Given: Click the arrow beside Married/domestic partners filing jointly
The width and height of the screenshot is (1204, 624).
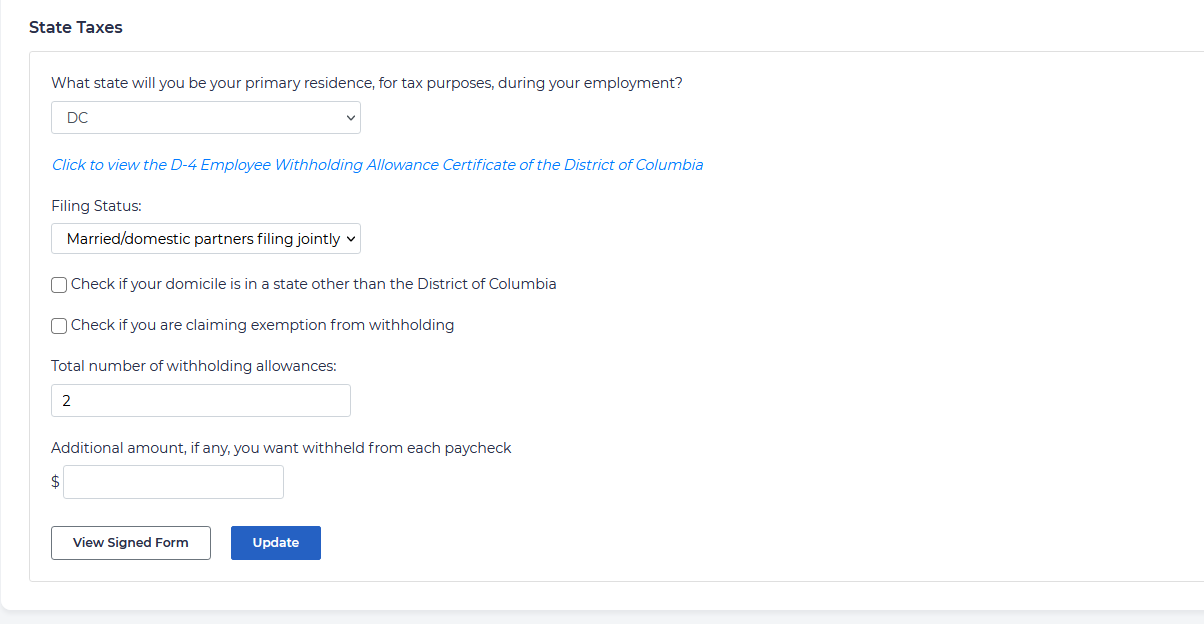Looking at the screenshot, I should click(350, 239).
